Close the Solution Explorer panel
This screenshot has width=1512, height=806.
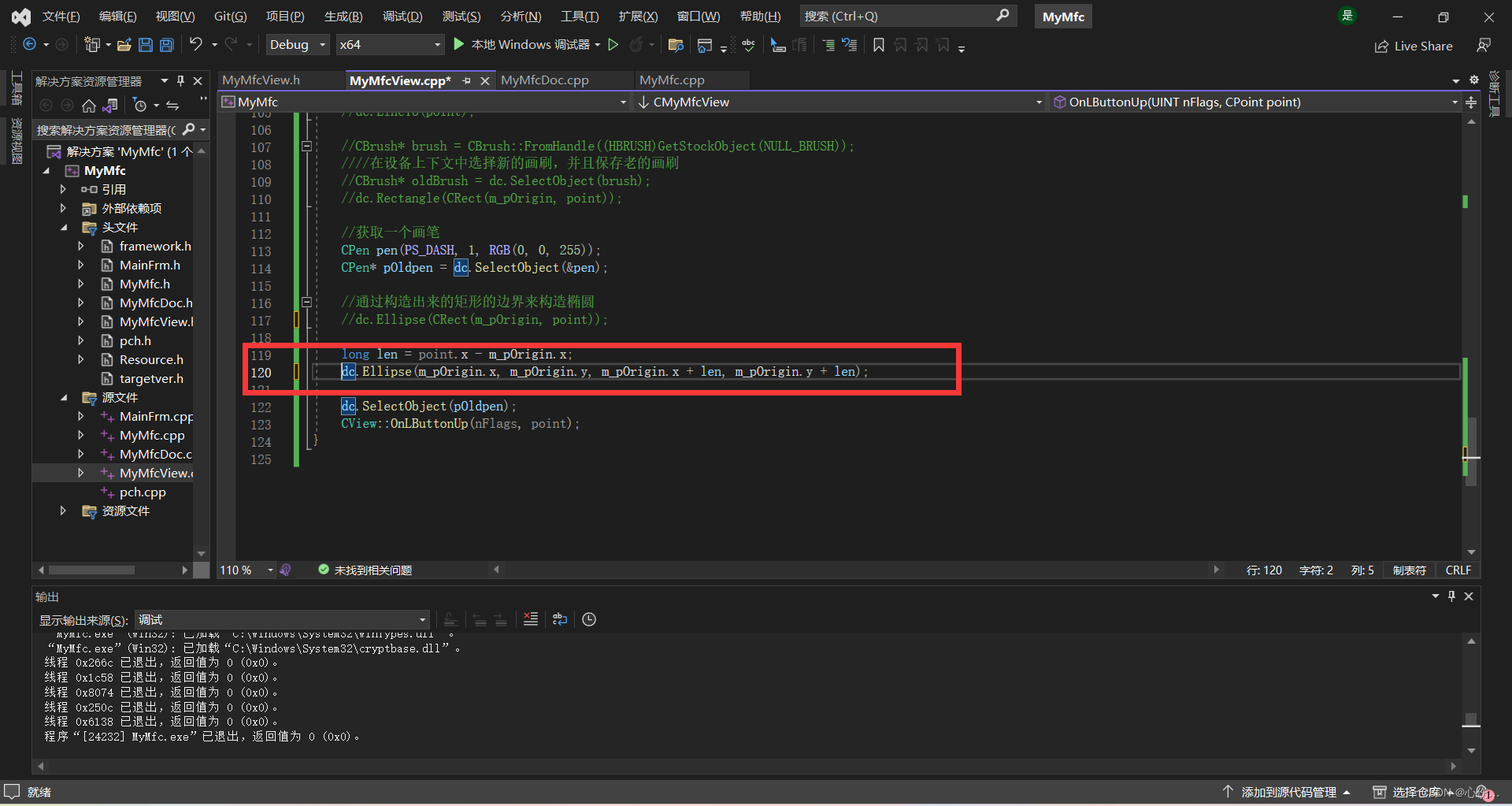(198, 80)
